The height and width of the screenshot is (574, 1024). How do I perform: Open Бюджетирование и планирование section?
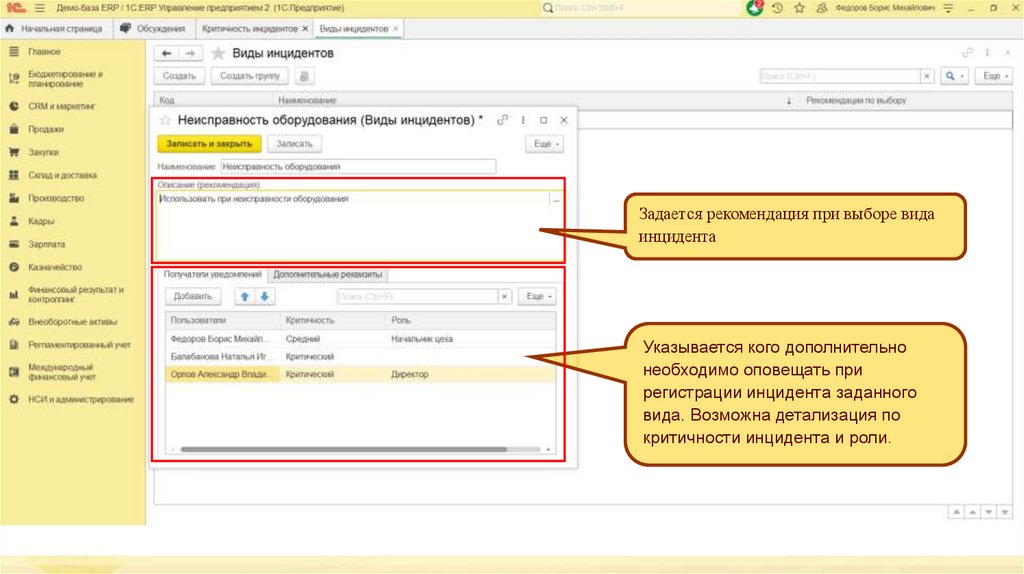(x=65, y=79)
